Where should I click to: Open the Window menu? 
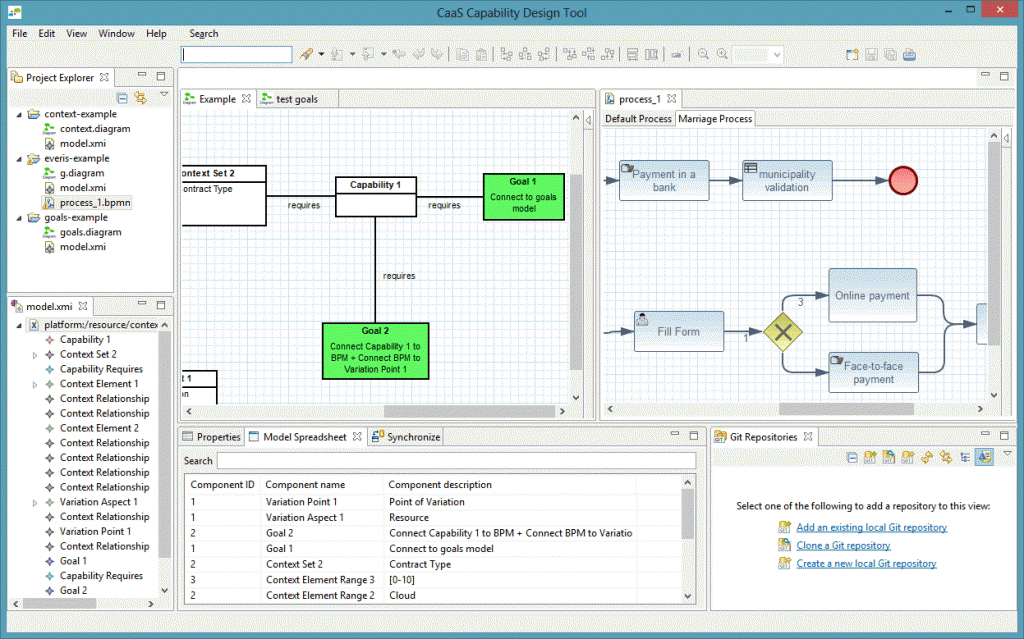[x=116, y=33]
